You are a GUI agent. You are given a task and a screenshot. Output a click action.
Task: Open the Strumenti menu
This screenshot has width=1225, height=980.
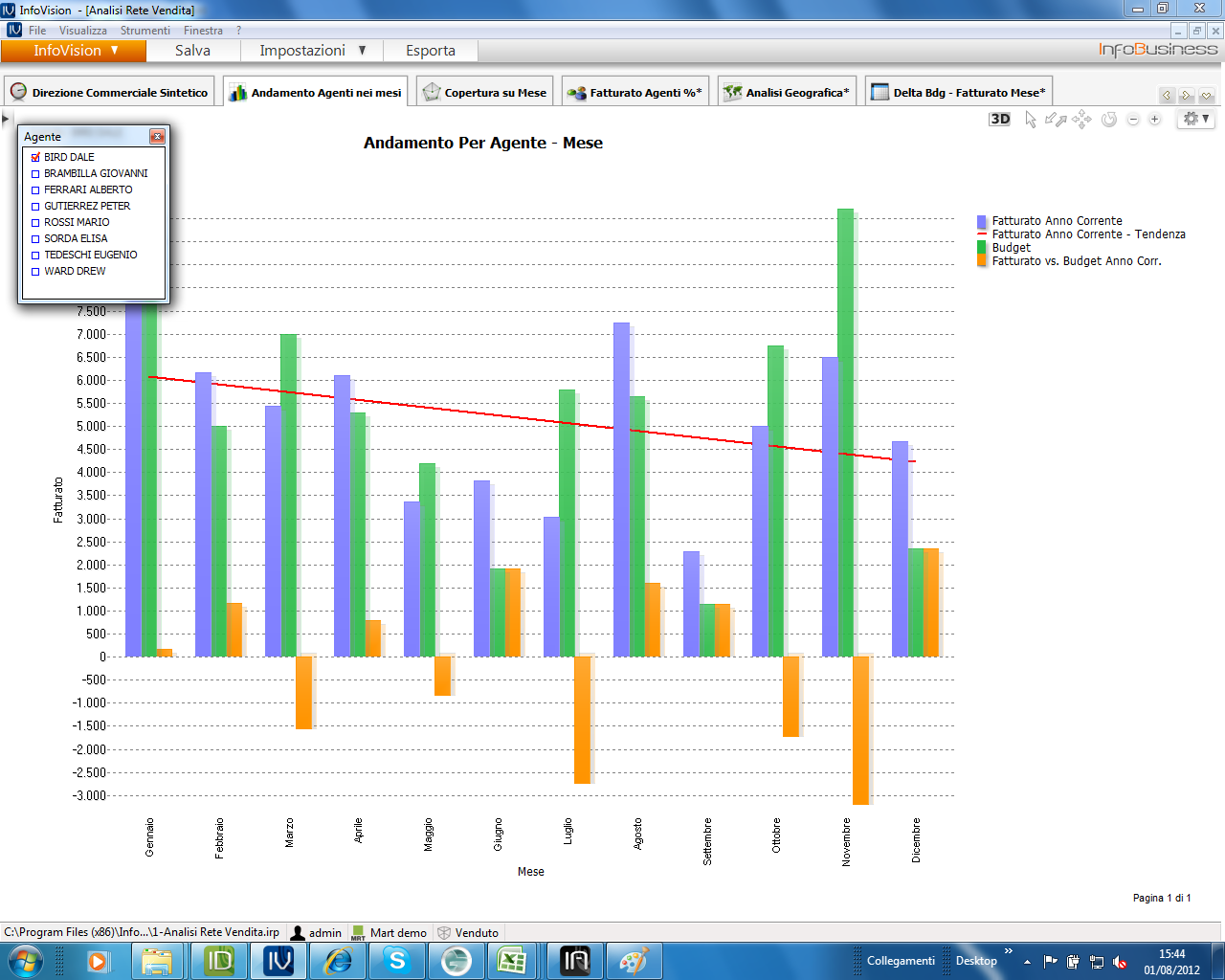145,31
